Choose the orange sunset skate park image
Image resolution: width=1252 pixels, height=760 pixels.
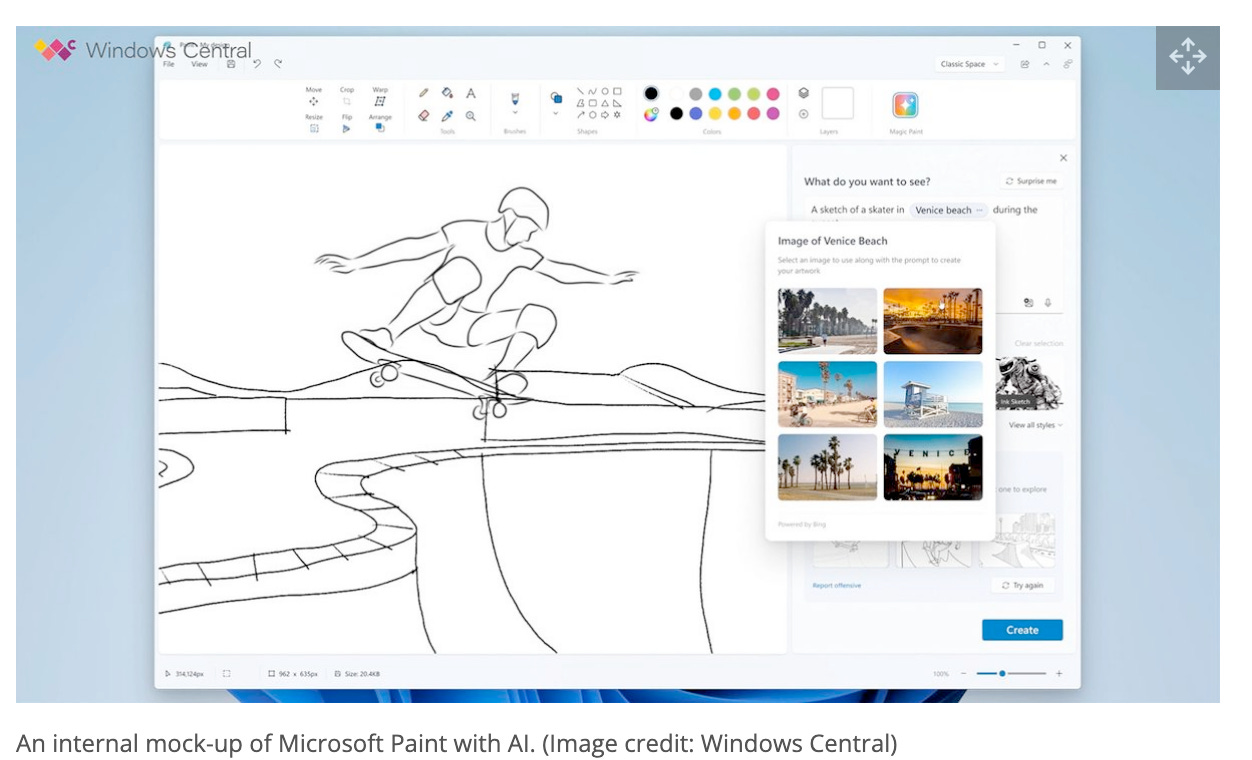933,321
